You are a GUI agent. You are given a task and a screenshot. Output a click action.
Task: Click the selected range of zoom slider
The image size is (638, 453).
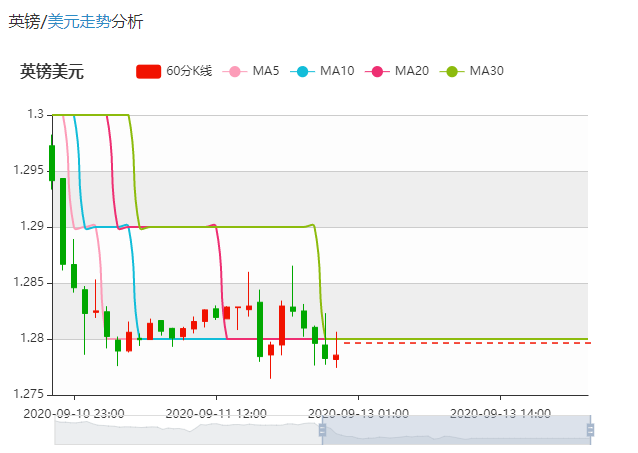pyautogui.click(x=456, y=430)
